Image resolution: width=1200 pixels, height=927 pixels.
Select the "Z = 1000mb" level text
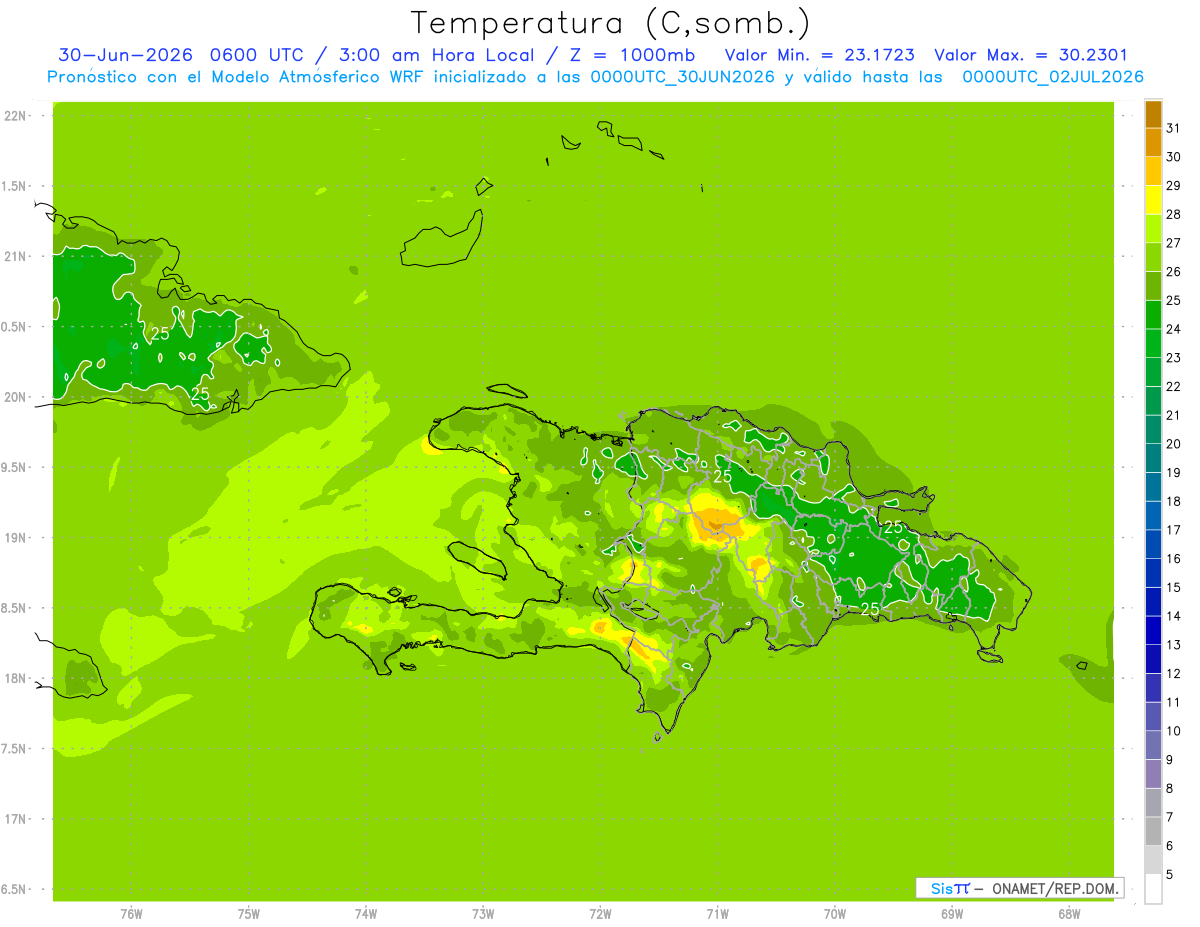pos(632,55)
